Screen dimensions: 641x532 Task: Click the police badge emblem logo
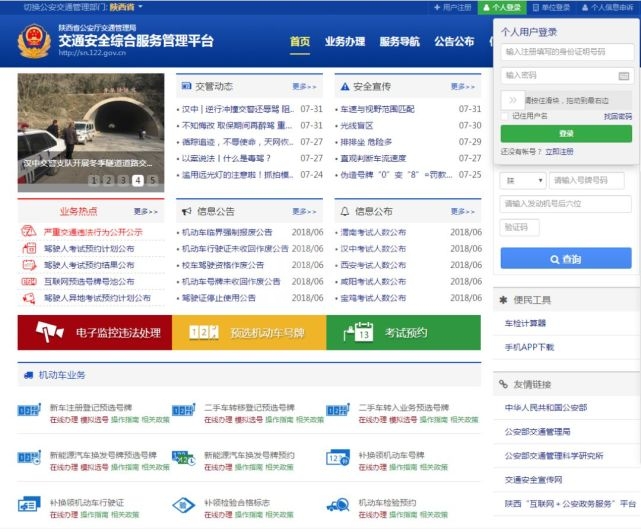31,44
